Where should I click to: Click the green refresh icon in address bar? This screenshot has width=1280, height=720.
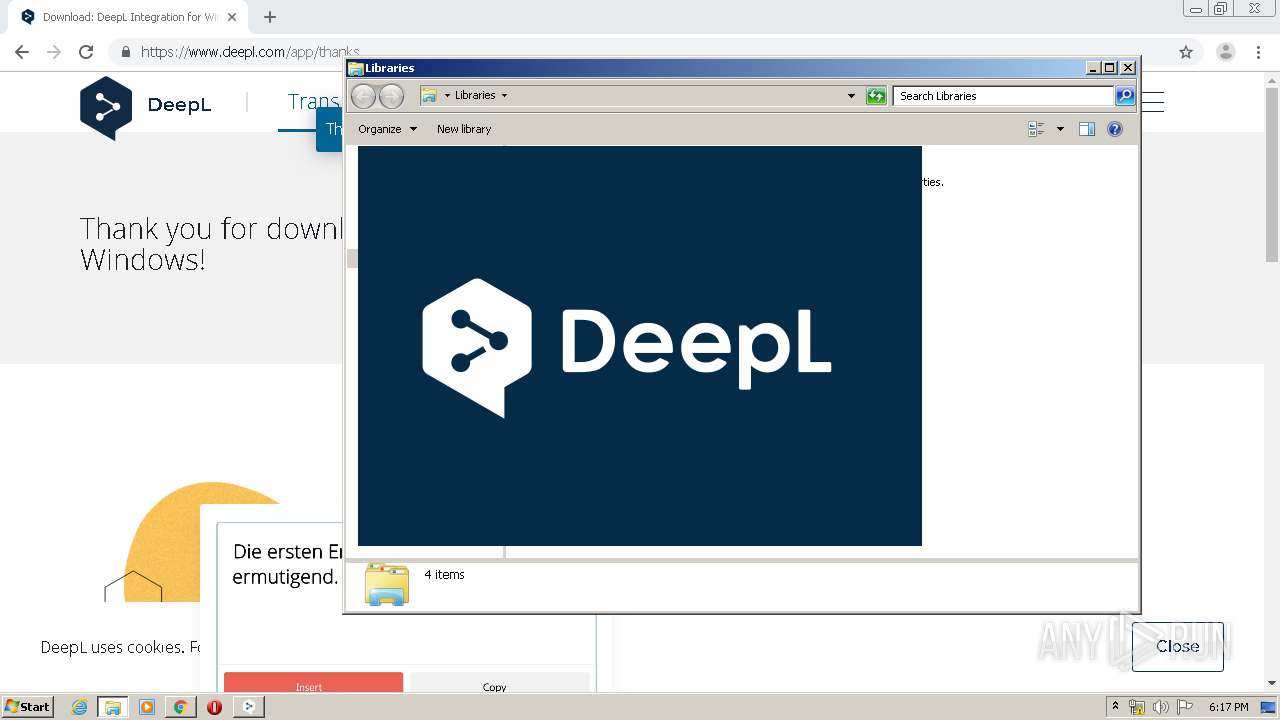click(x=876, y=96)
